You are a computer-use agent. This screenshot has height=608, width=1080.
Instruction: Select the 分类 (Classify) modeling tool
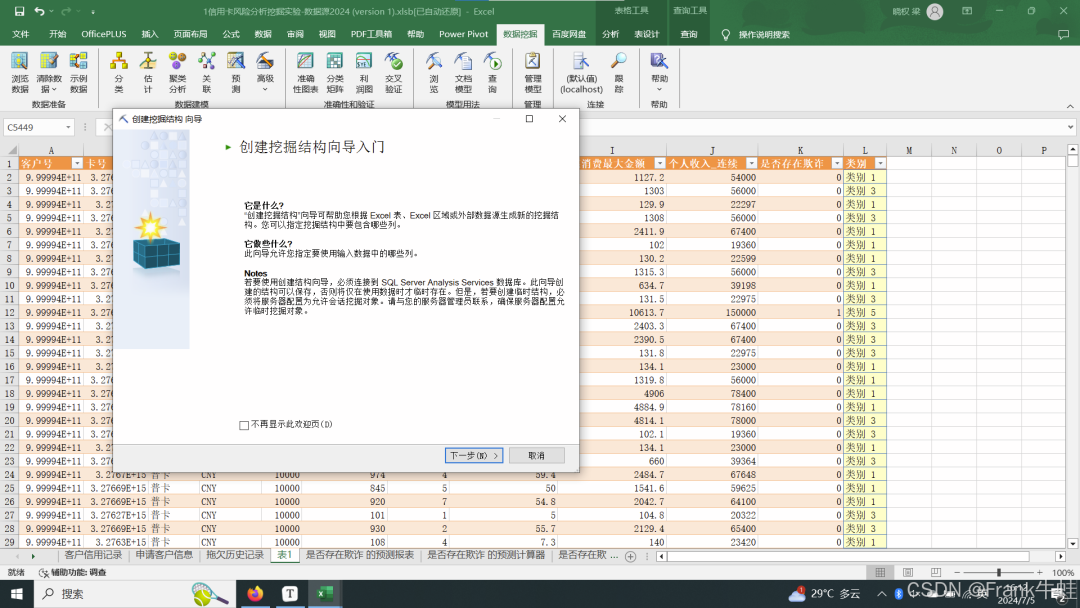(119, 72)
